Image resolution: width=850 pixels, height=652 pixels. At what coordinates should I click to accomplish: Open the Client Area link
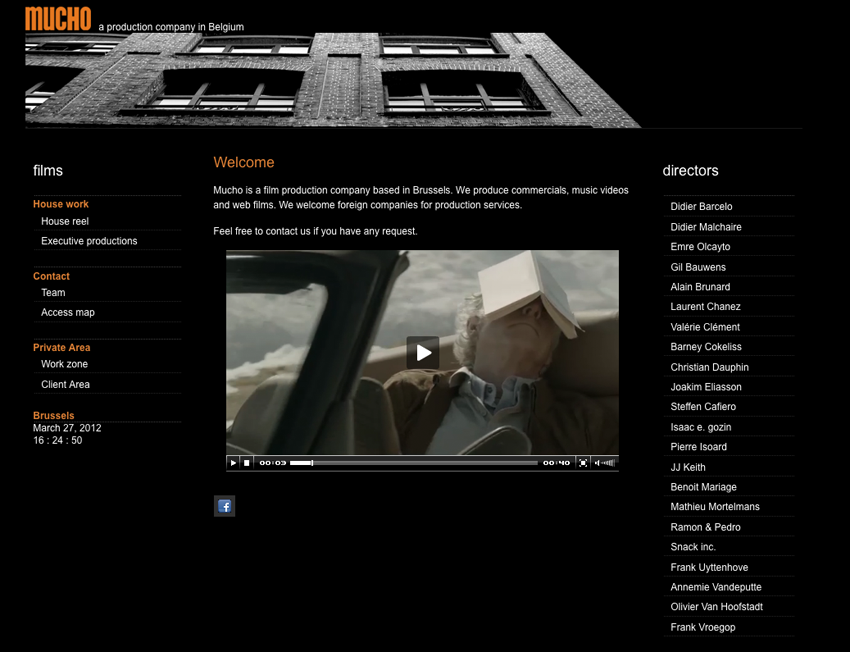pyautogui.click(x=65, y=384)
